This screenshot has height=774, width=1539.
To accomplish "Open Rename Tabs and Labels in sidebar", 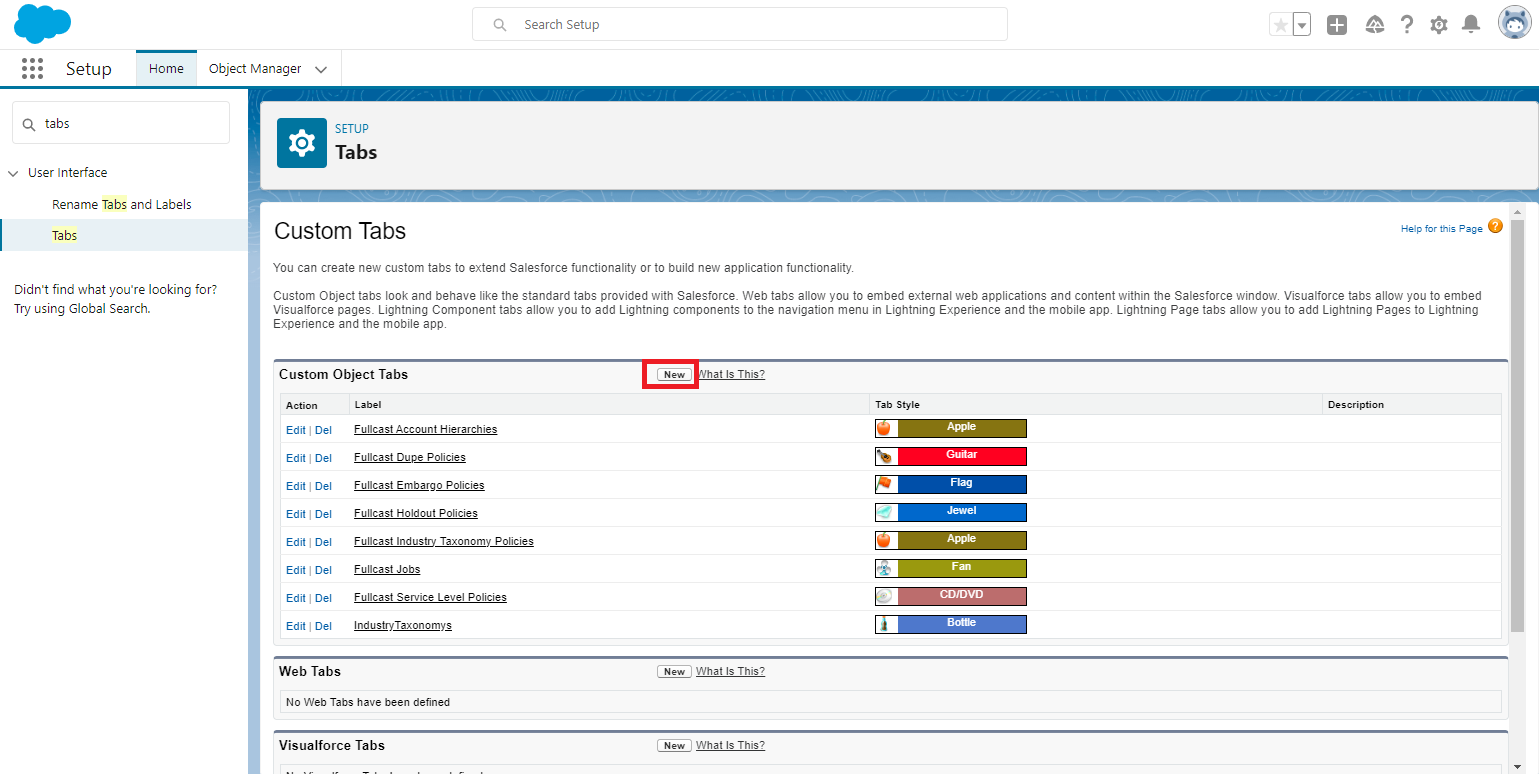I will tap(122, 204).
